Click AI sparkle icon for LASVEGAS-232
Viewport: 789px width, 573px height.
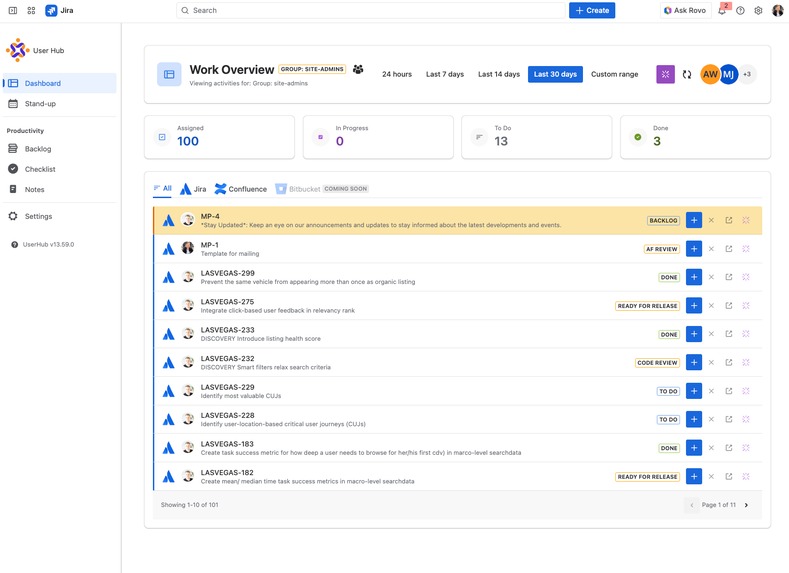[x=746, y=362]
